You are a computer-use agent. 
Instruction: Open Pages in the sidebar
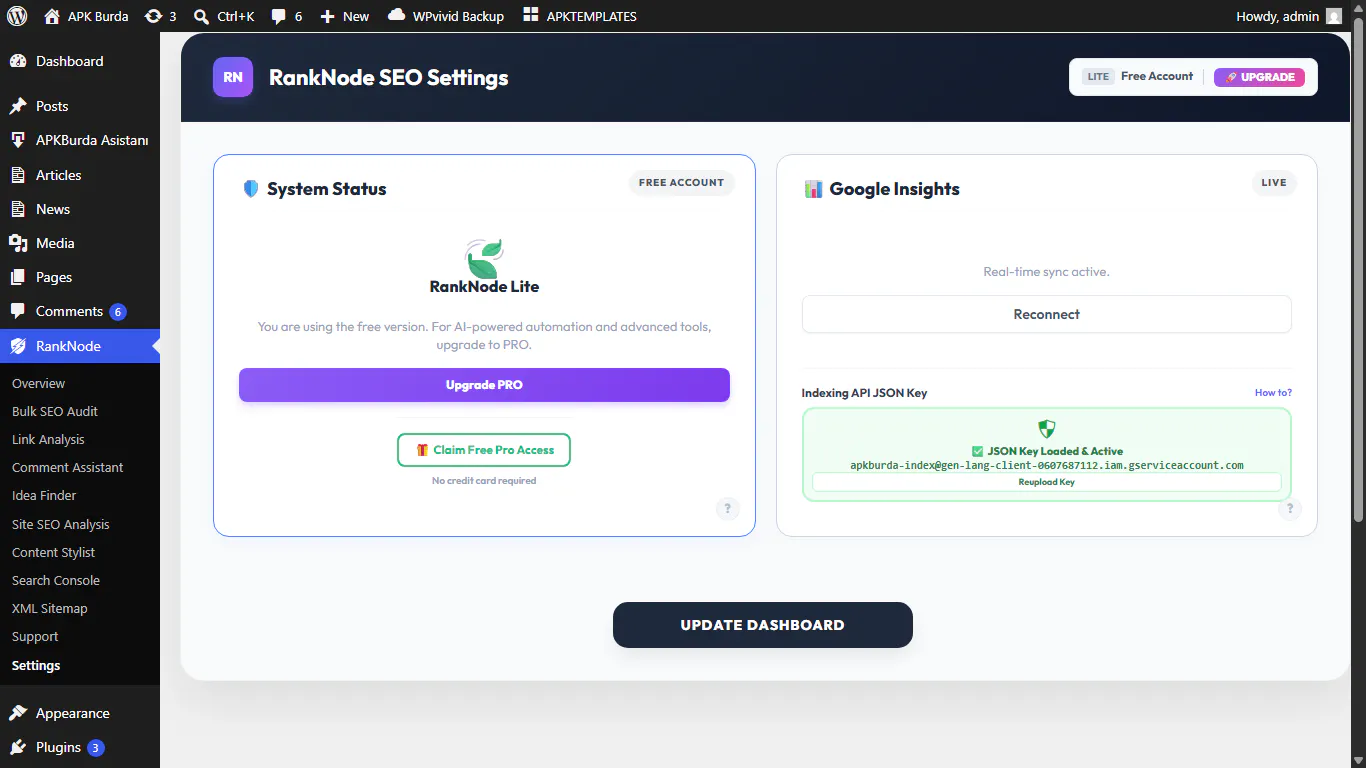coord(80,277)
